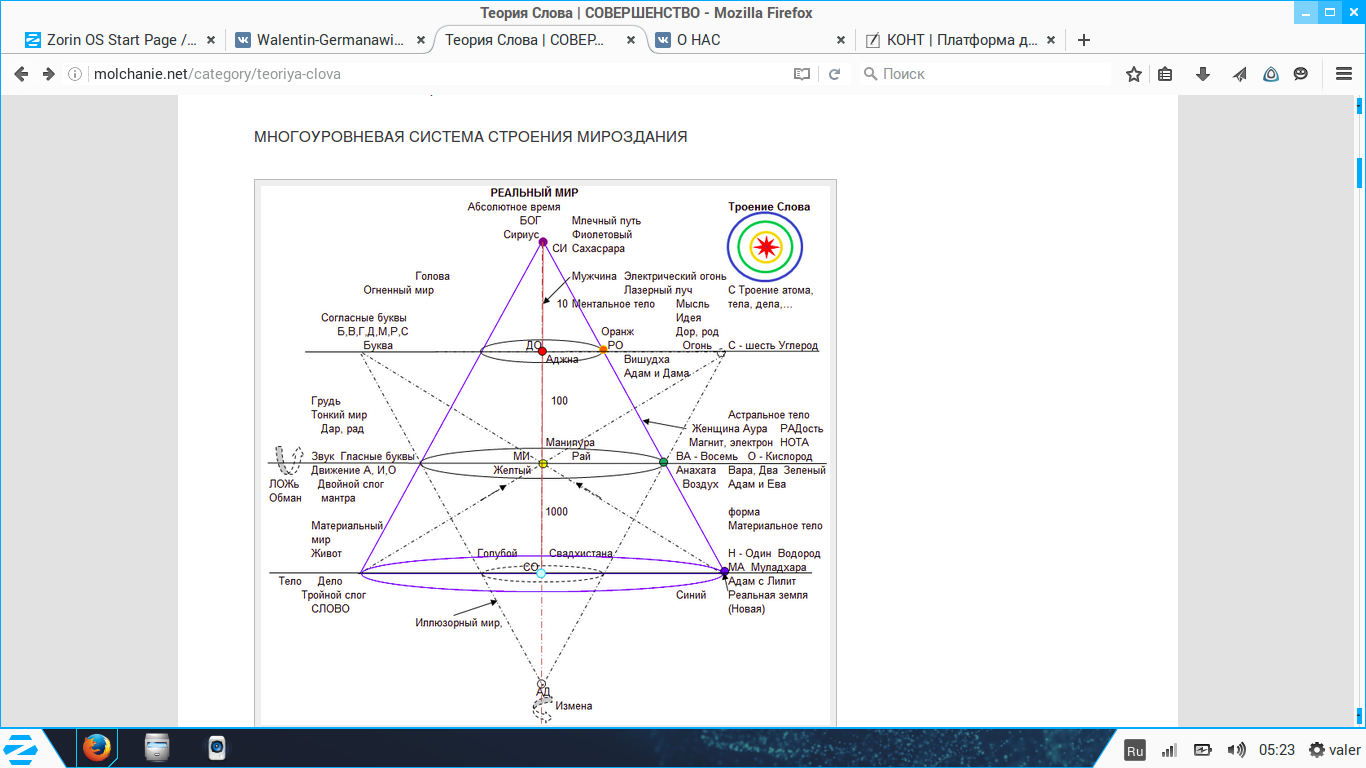The height and width of the screenshot is (768, 1366).
Task: Reload the current page
Action: point(834,74)
